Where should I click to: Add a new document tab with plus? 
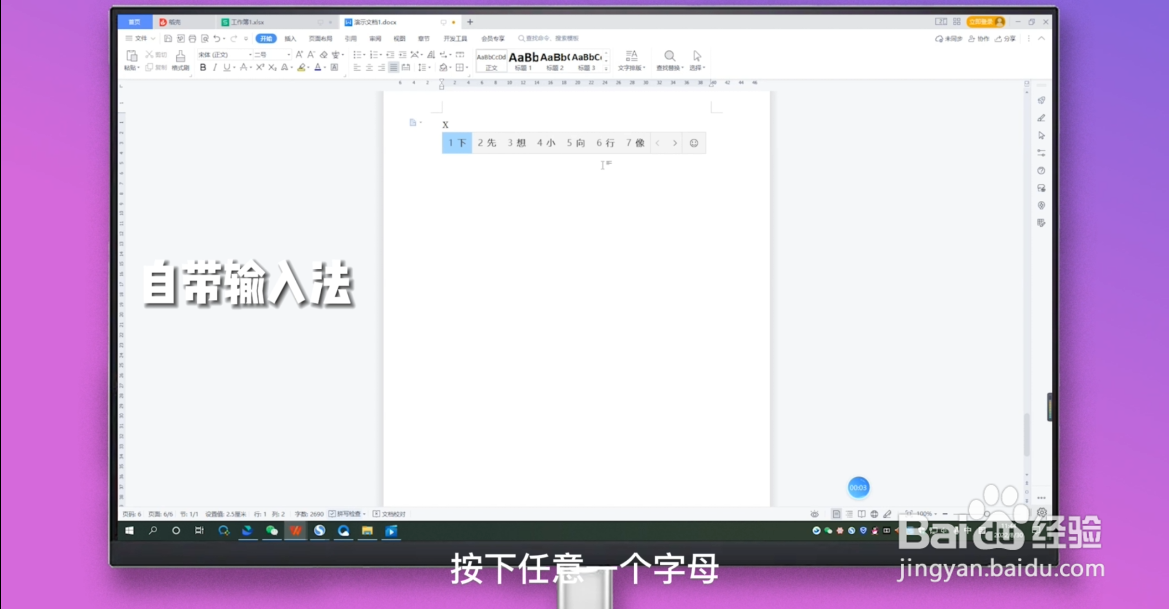(x=470, y=22)
